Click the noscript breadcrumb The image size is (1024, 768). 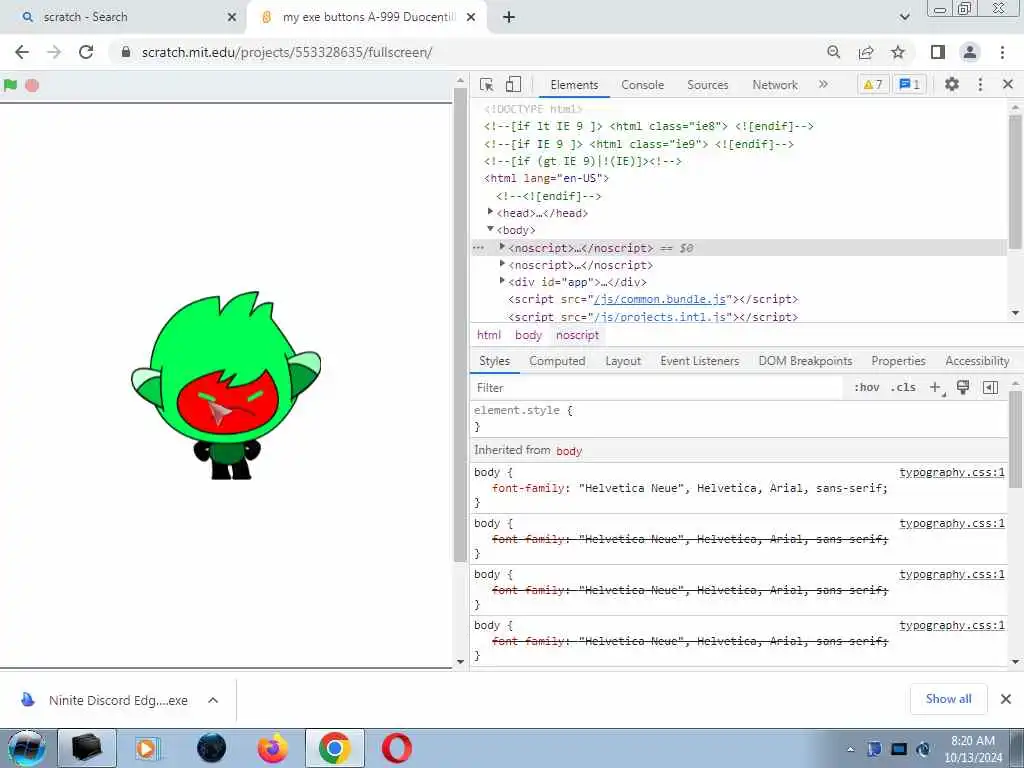[577, 335]
